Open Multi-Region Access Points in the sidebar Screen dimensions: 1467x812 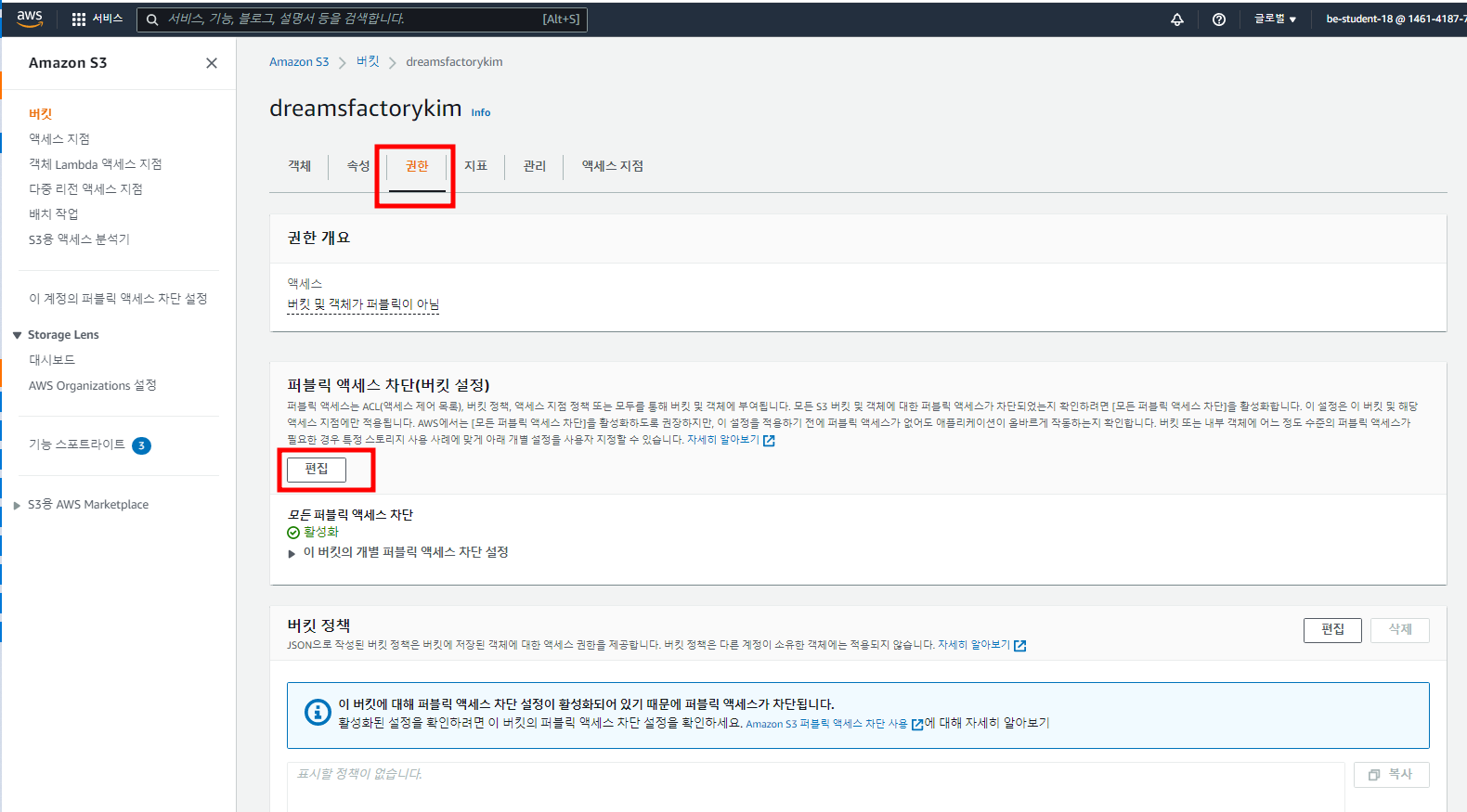click(x=85, y=189)
